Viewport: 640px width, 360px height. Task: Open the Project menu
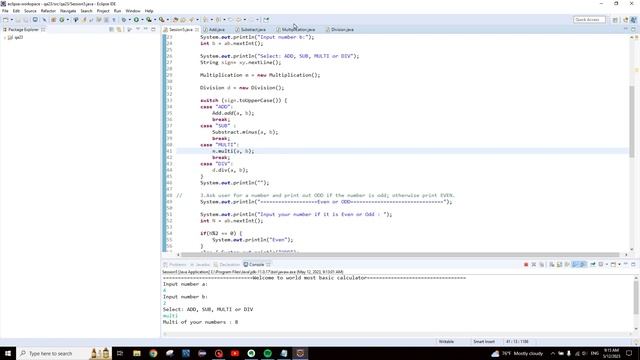click(x=103, y=11)
